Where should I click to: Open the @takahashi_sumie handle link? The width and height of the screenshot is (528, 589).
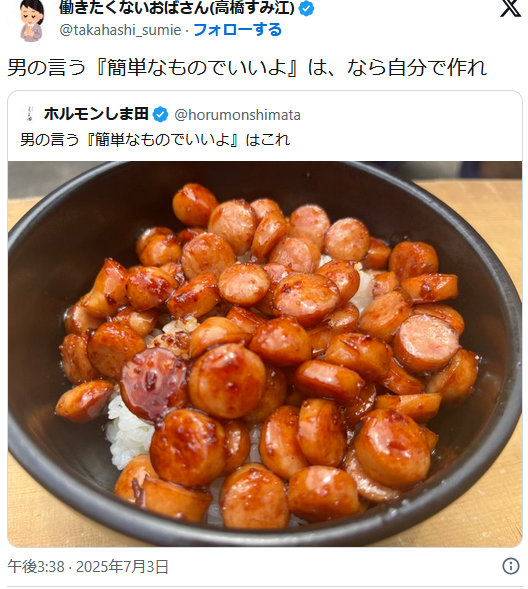tap(120, 30)
